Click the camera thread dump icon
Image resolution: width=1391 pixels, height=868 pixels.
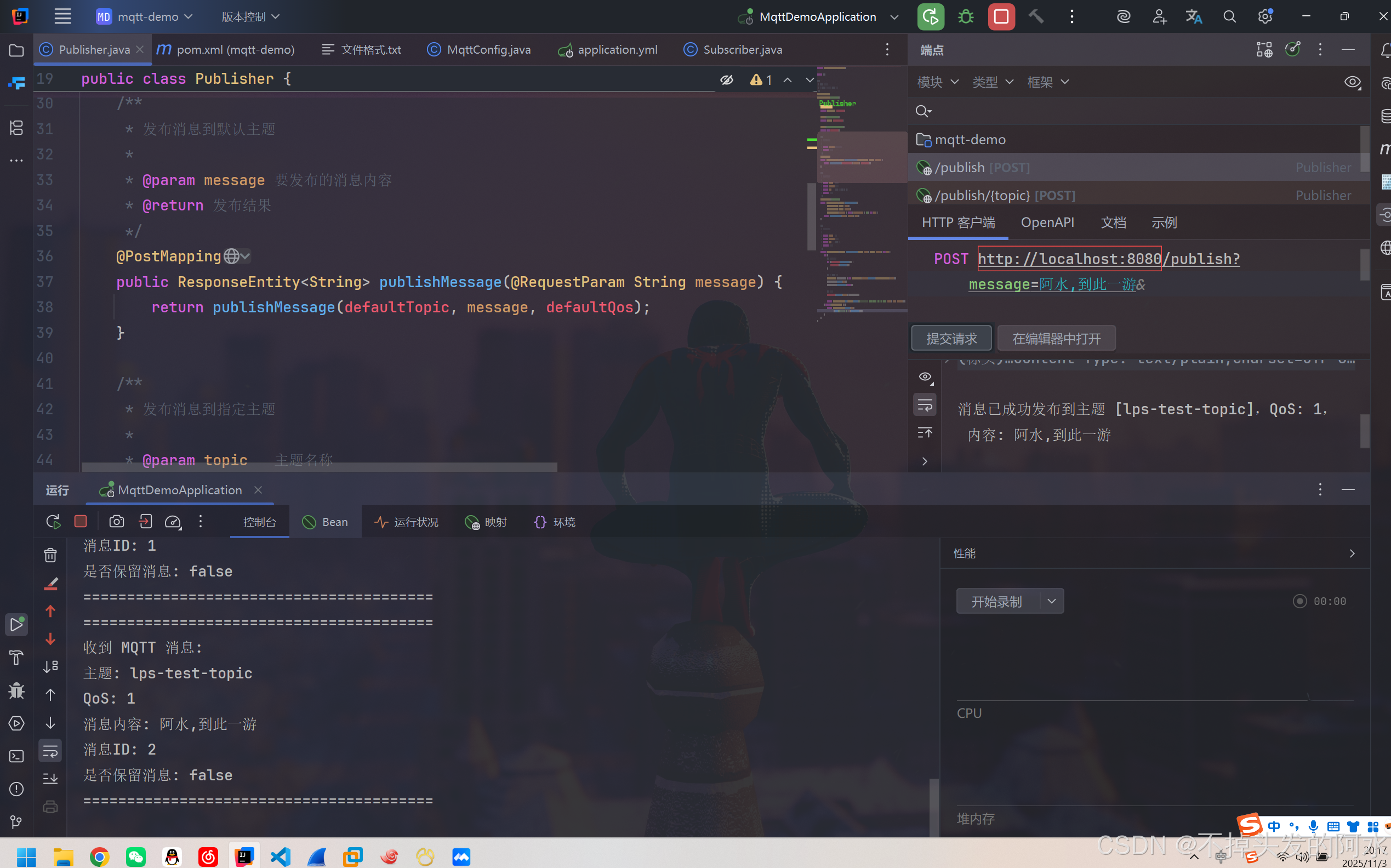click(117, 521)
